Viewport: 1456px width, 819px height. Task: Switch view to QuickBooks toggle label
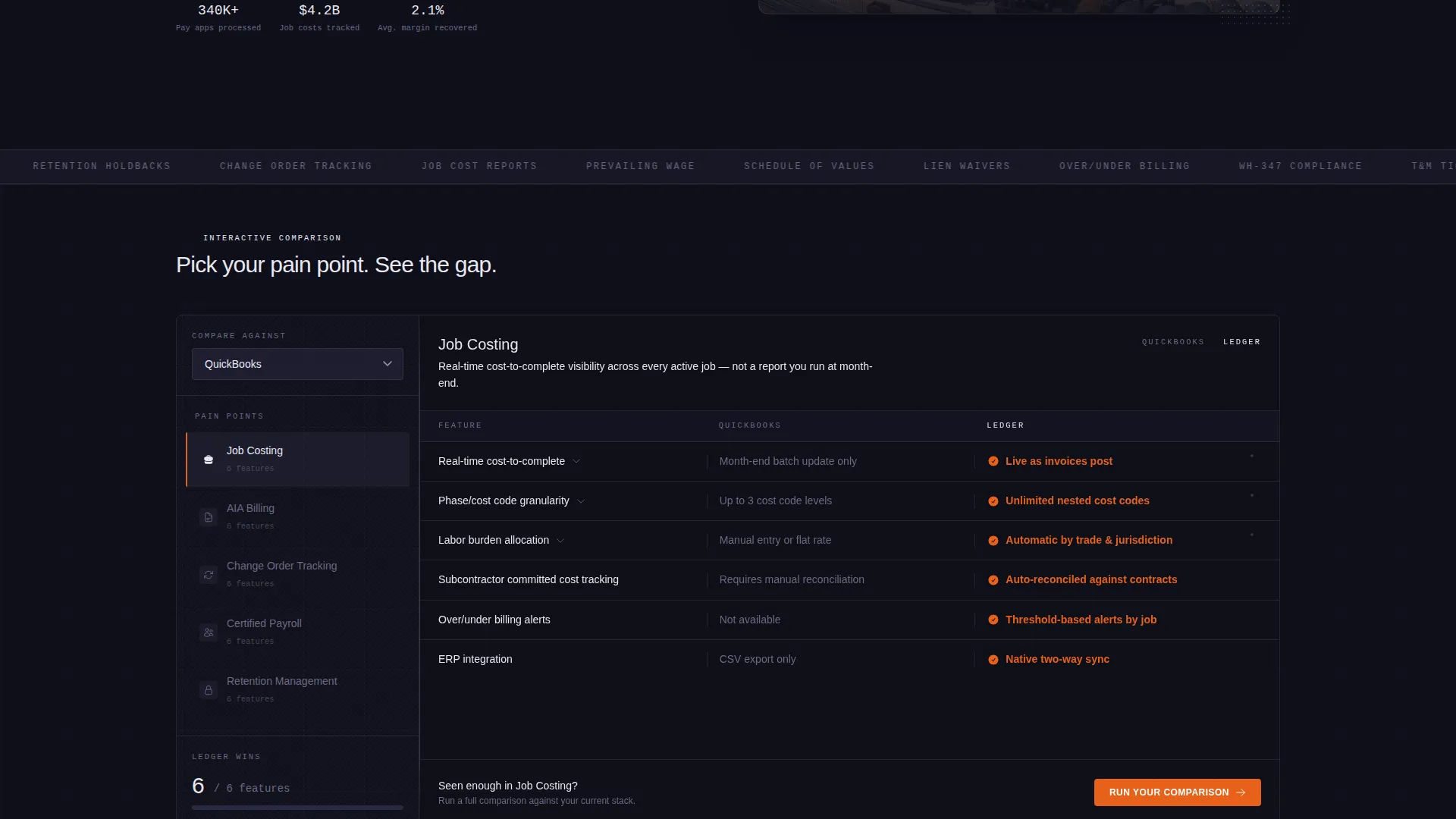1173,342
